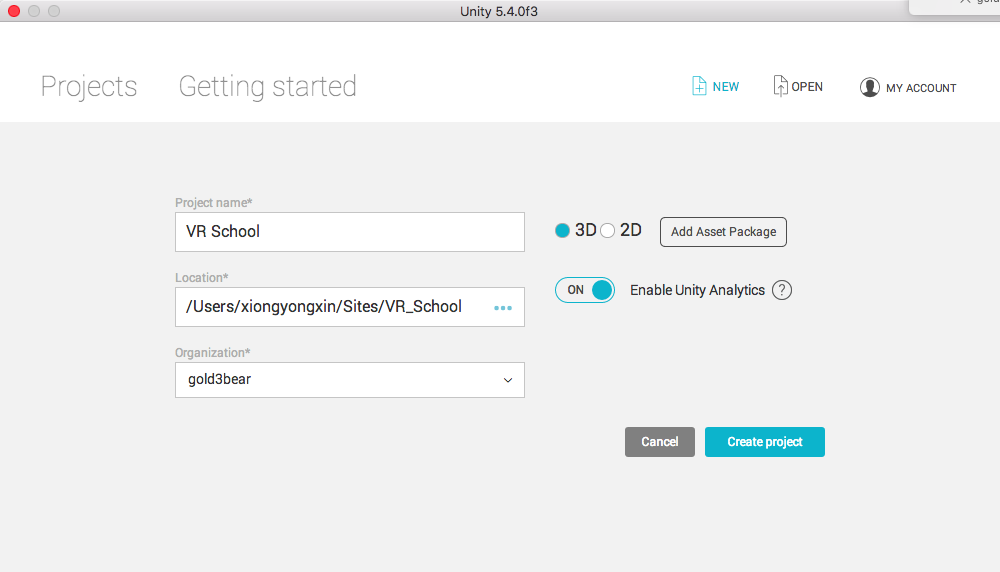The width and height of the screenshot is (1000, 572).
Task: Switch to the Getting started tab
Action: [267, 87]
